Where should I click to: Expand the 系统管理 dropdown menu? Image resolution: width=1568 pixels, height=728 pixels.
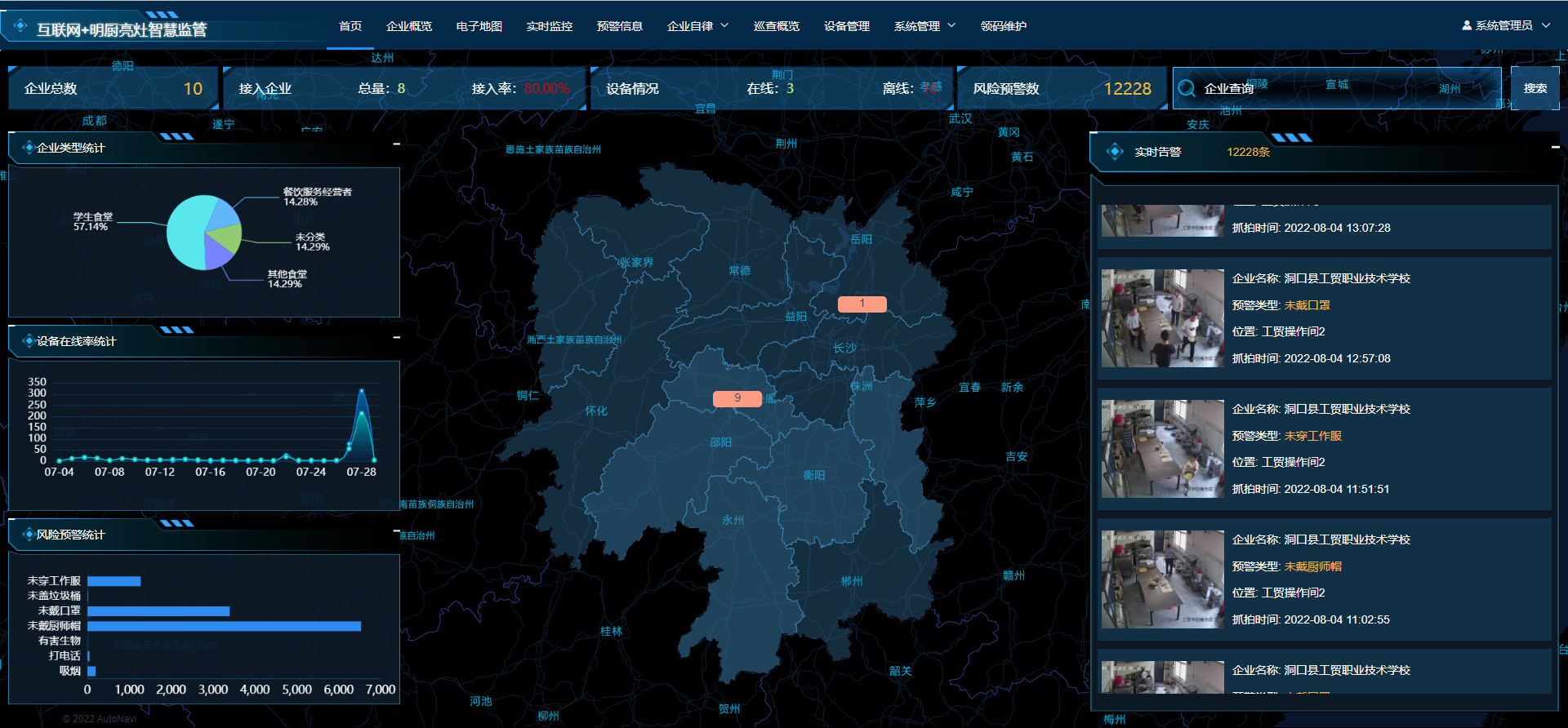point(924,26)
